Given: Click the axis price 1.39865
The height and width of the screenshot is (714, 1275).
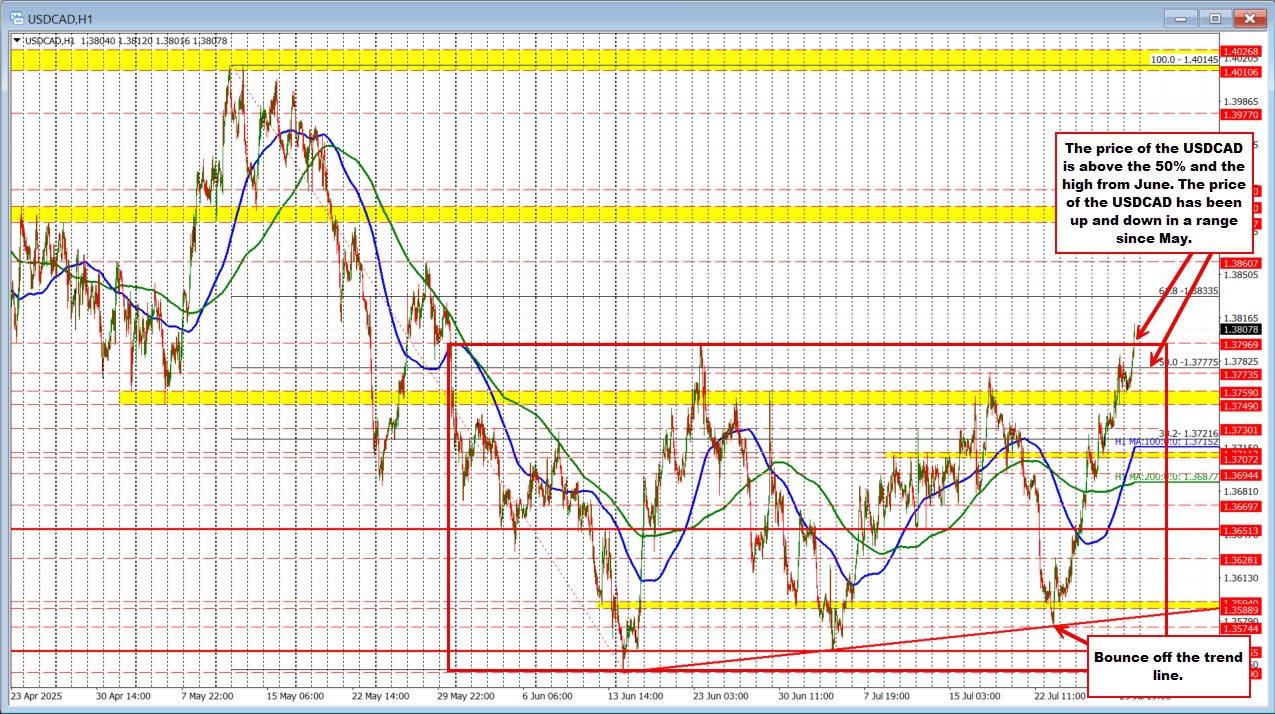Looking at the screenshot, I should (x=1241, y=101).
